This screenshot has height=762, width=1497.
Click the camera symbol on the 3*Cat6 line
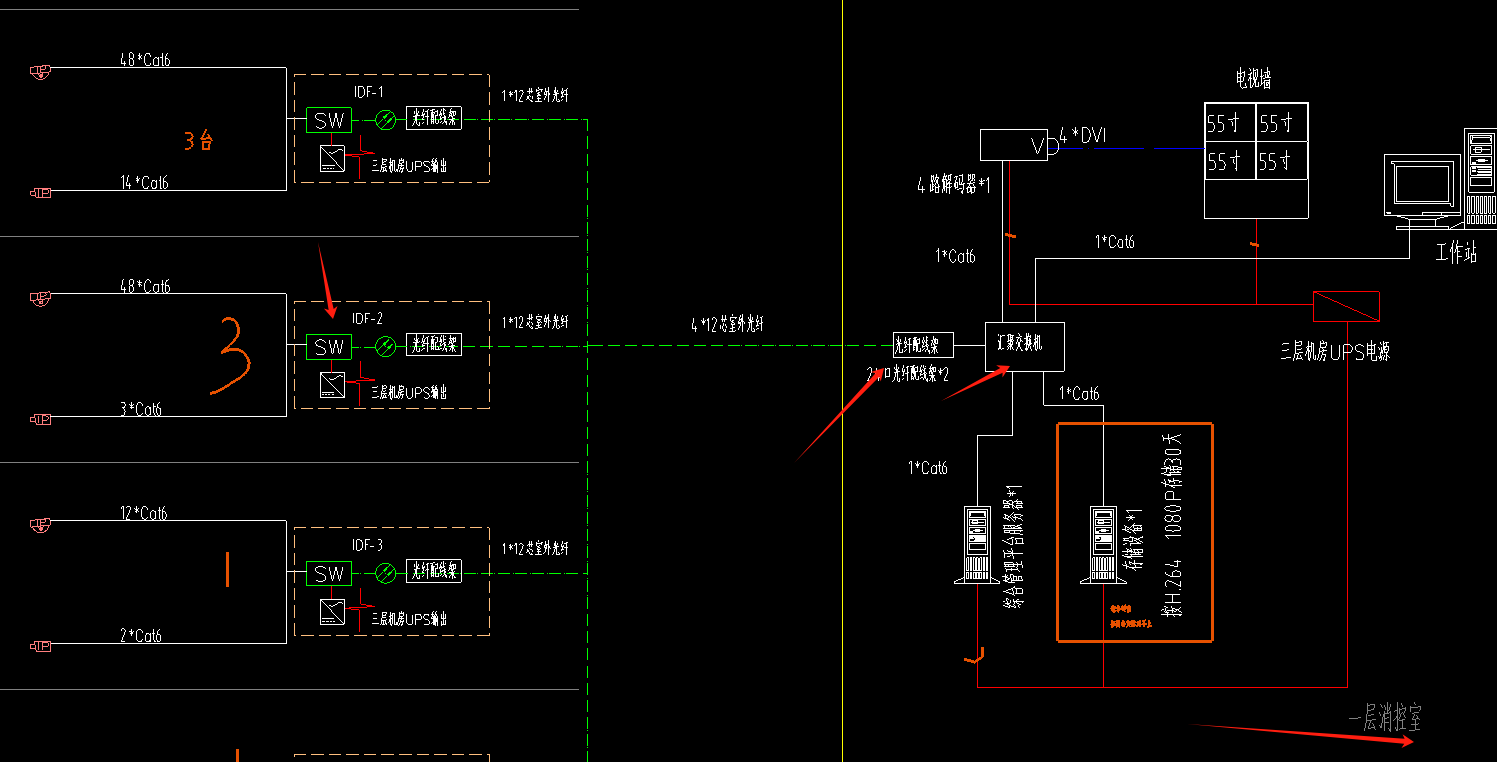(x=40, y=419)
